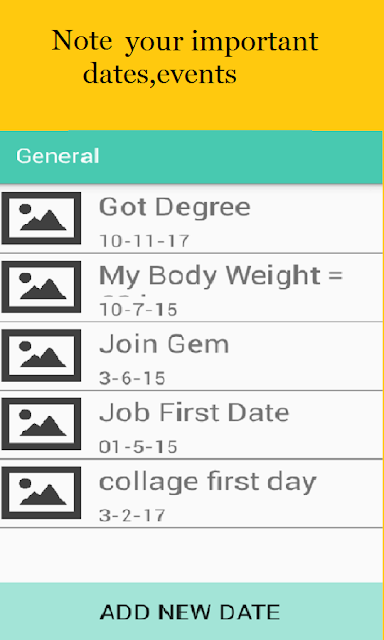The width and height of the screenshot is (384, 640).
Task: Click empty list area below last entry
Action: (x=191, y=555)
